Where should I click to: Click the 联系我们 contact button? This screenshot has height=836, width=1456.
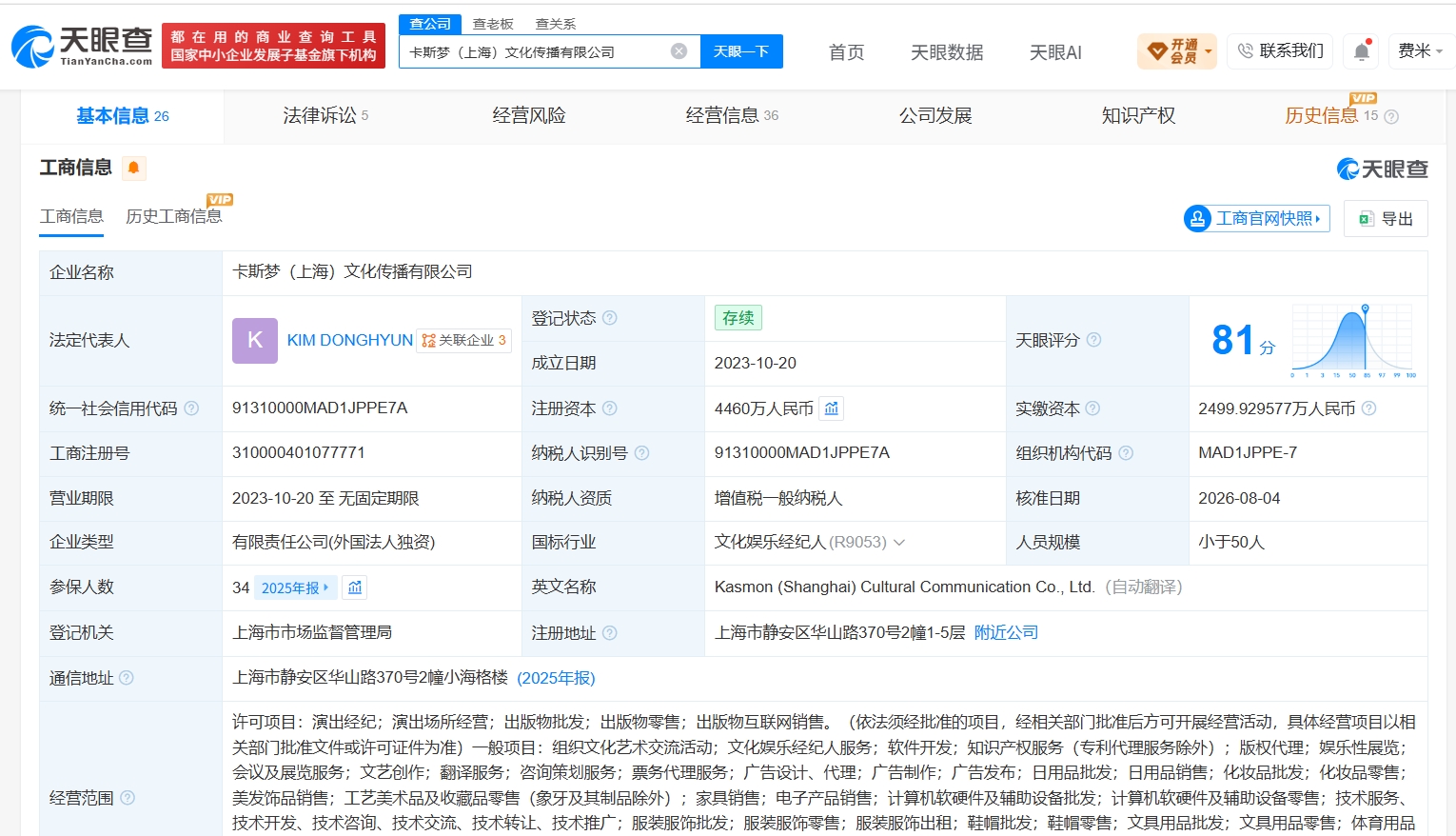1281,51
